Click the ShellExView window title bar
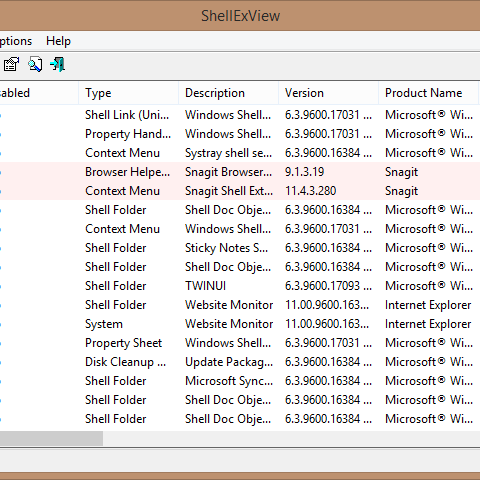480x480 pixels. pyautogui.click(x=240, y=16)
